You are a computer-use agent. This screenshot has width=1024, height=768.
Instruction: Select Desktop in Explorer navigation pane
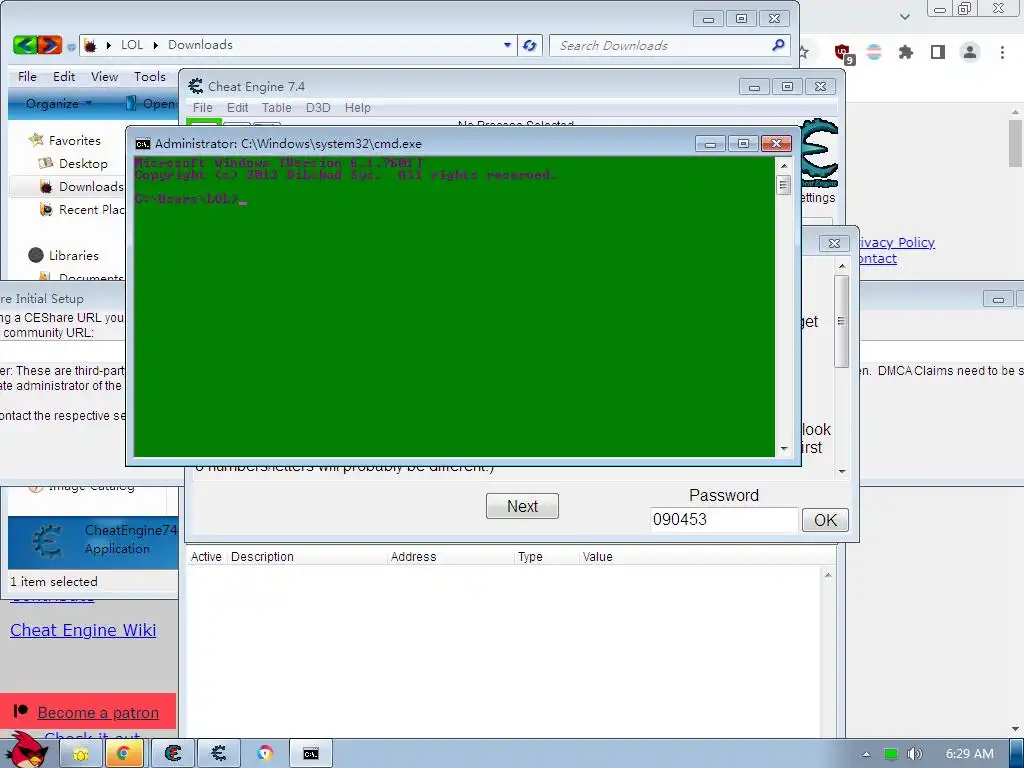tap(83, 163)
